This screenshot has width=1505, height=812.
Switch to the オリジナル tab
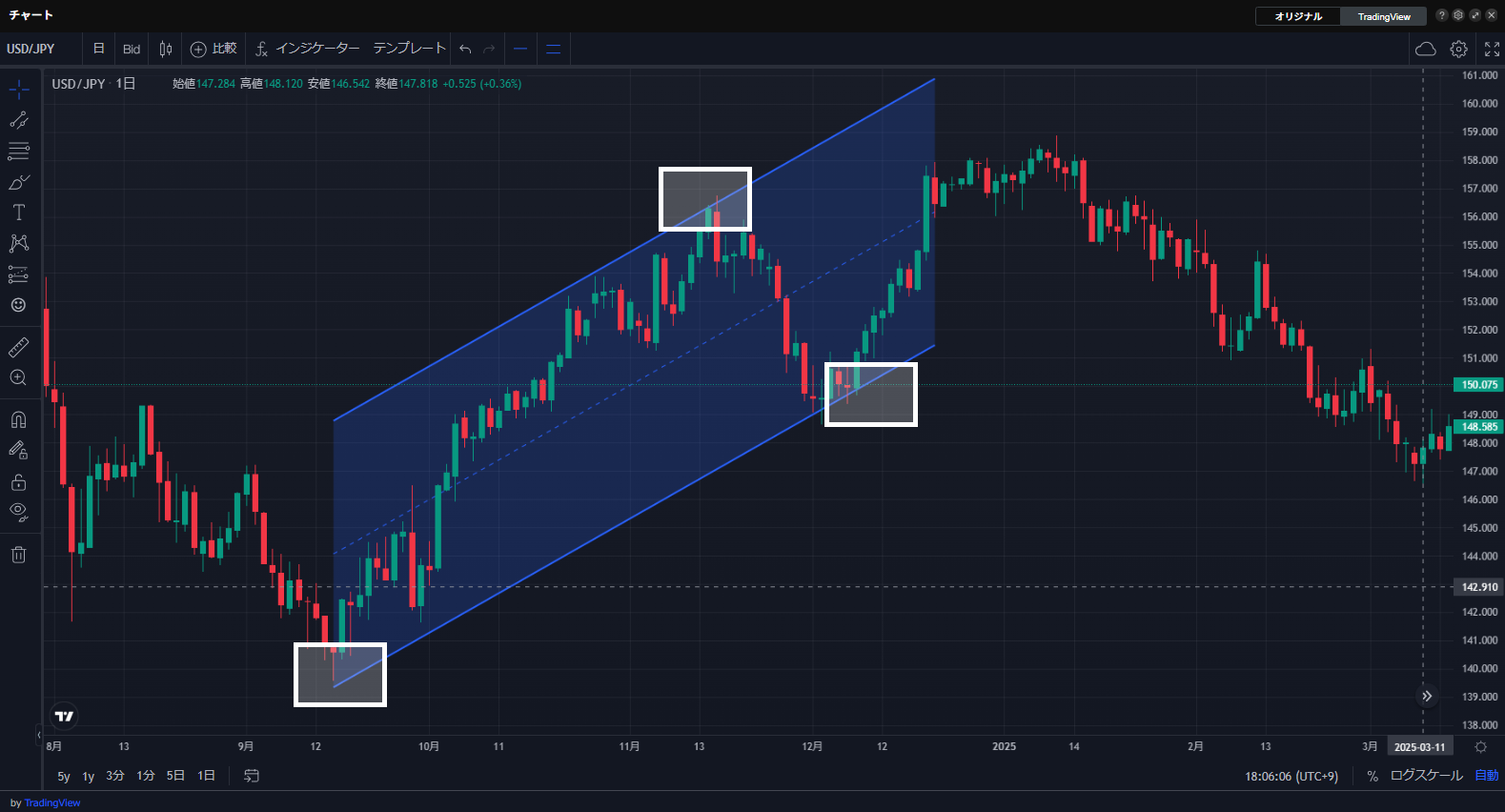(1298, 16)
